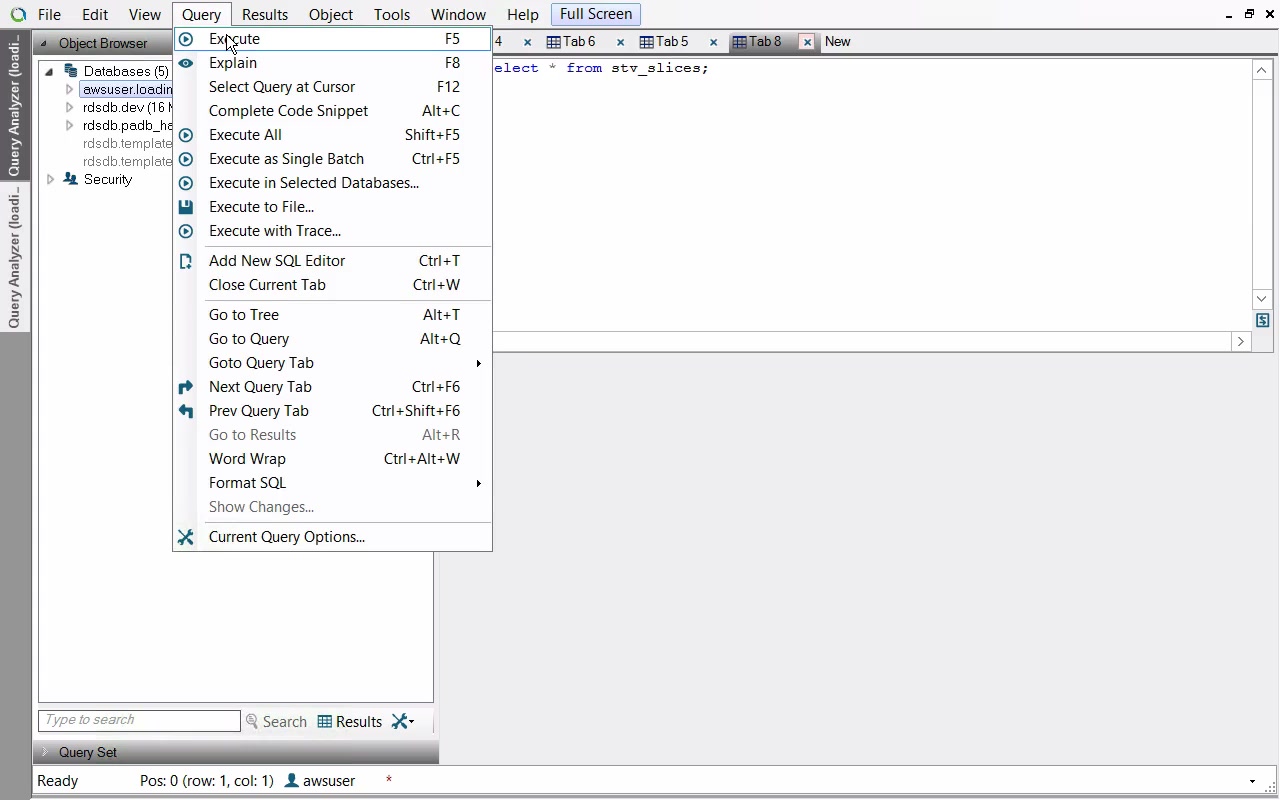This screenshot has width=1280, height=800.
Task: Open the Window menu
Action: (458, 15)
